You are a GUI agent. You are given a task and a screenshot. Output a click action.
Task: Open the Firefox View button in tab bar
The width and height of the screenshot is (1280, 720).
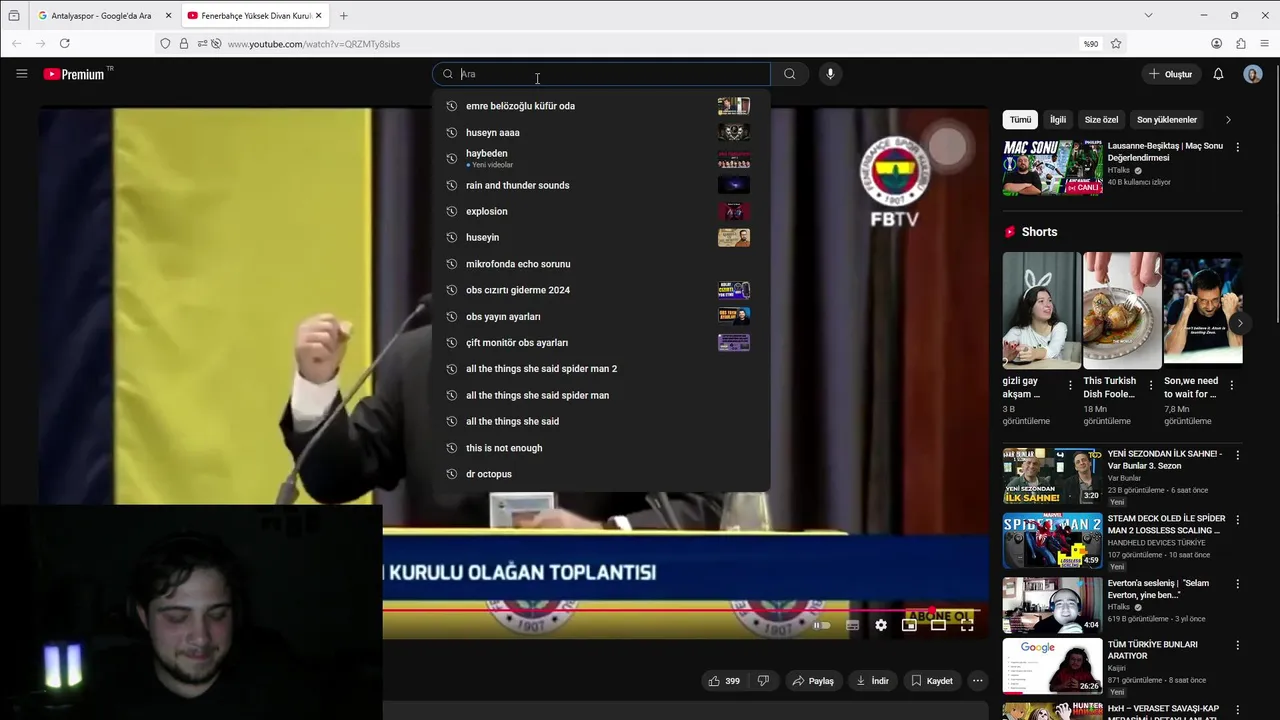coord(14,15)
